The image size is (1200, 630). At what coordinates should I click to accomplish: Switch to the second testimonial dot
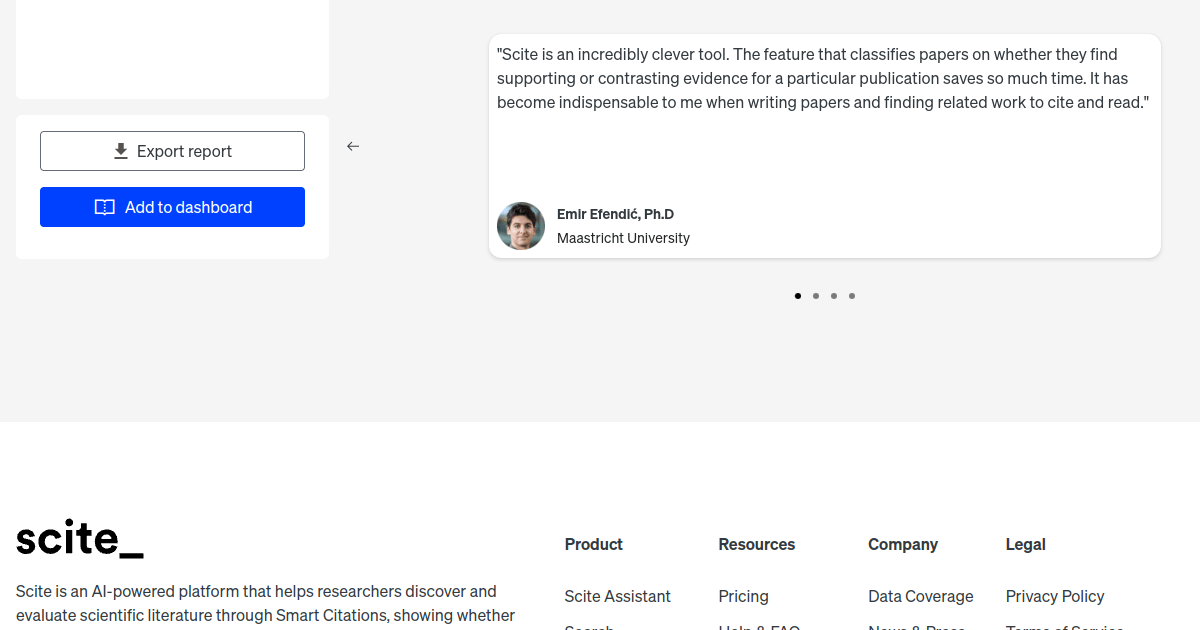[x=816, y=296]
